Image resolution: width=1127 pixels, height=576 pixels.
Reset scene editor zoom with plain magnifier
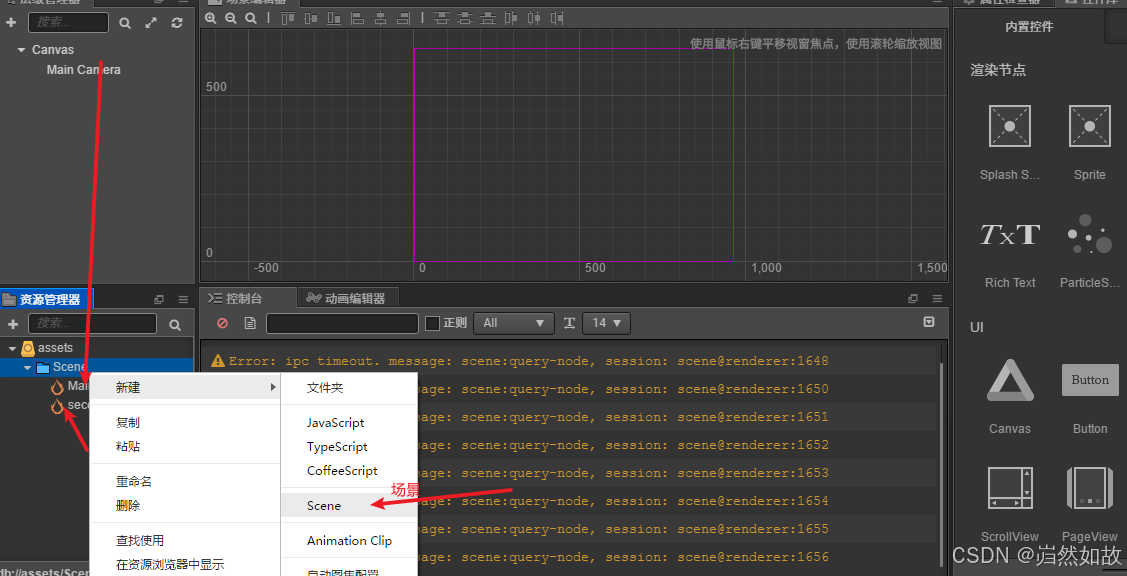251,18
